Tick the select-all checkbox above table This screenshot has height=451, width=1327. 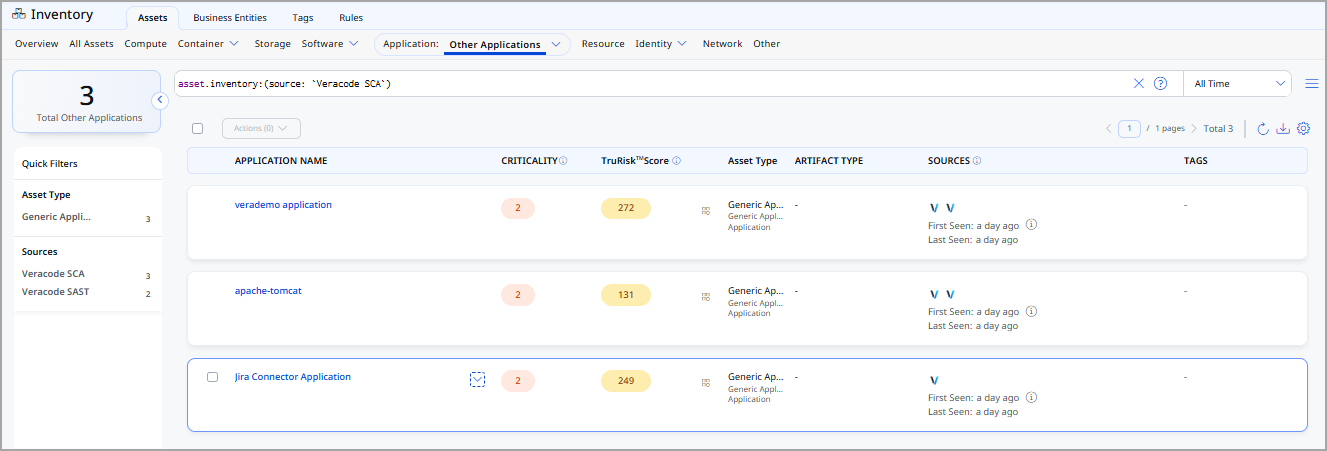(197, 128)
